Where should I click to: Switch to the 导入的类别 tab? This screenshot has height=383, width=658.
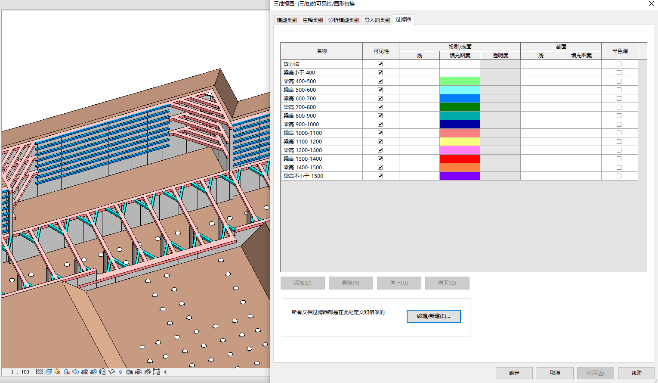(377, 20)
